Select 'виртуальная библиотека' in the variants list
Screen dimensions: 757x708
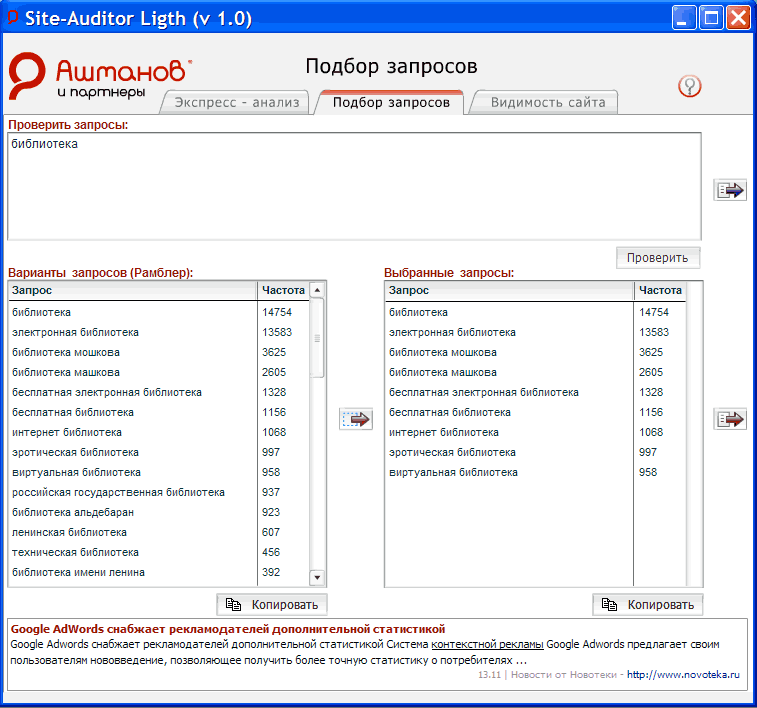coord(158,472)
